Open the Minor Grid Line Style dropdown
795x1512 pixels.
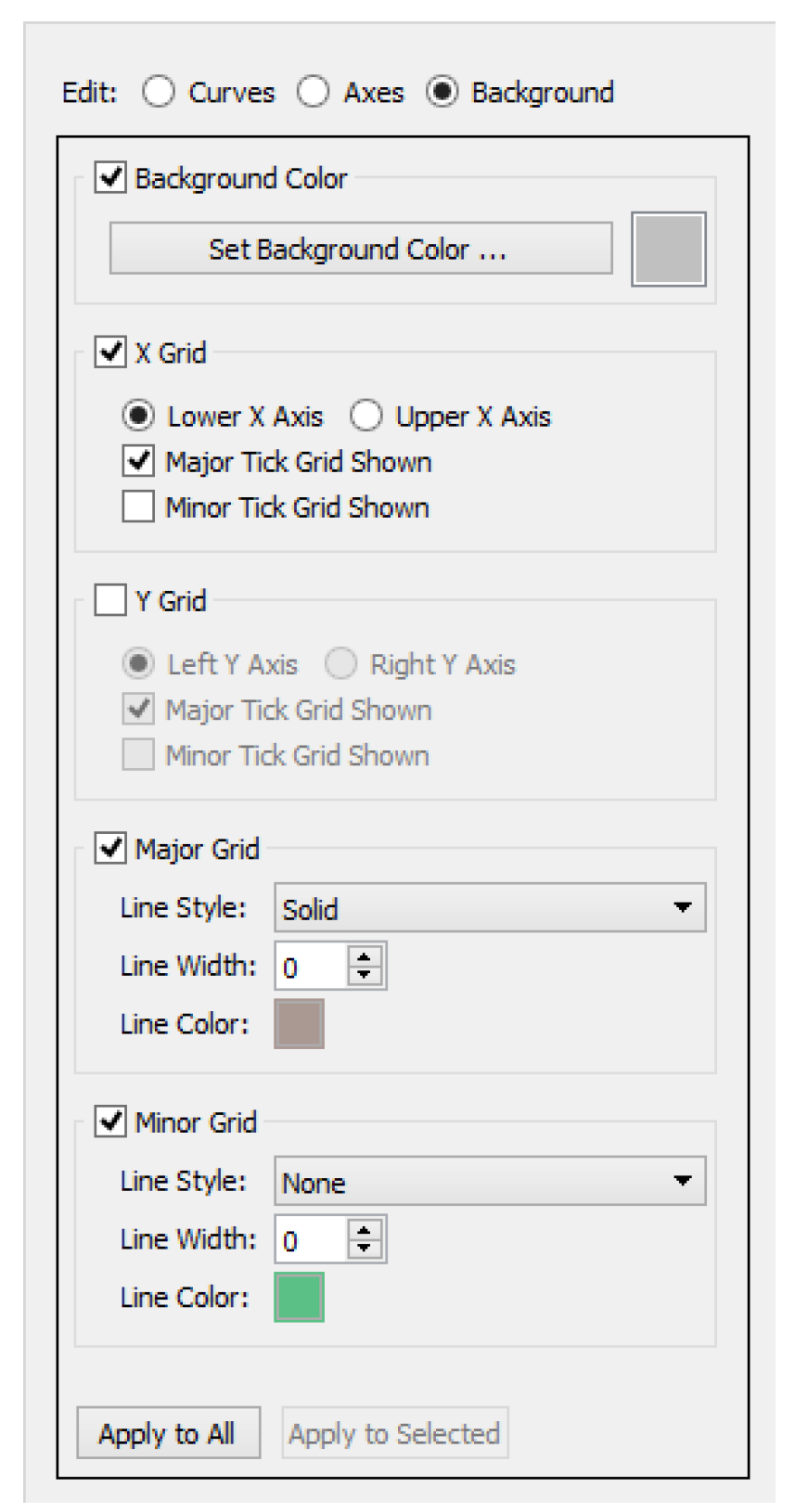click(x=489, y=1181)
